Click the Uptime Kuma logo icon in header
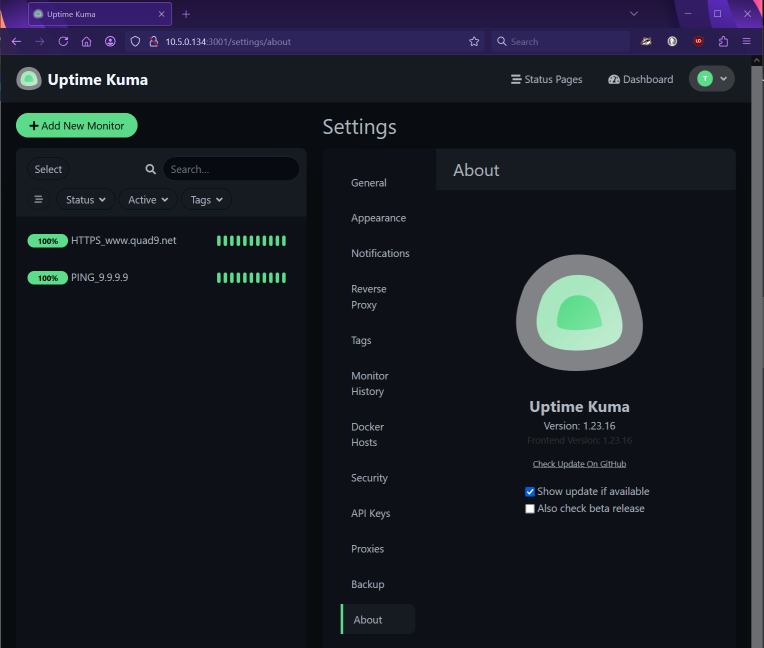764x648 pixels. point(29,79)
